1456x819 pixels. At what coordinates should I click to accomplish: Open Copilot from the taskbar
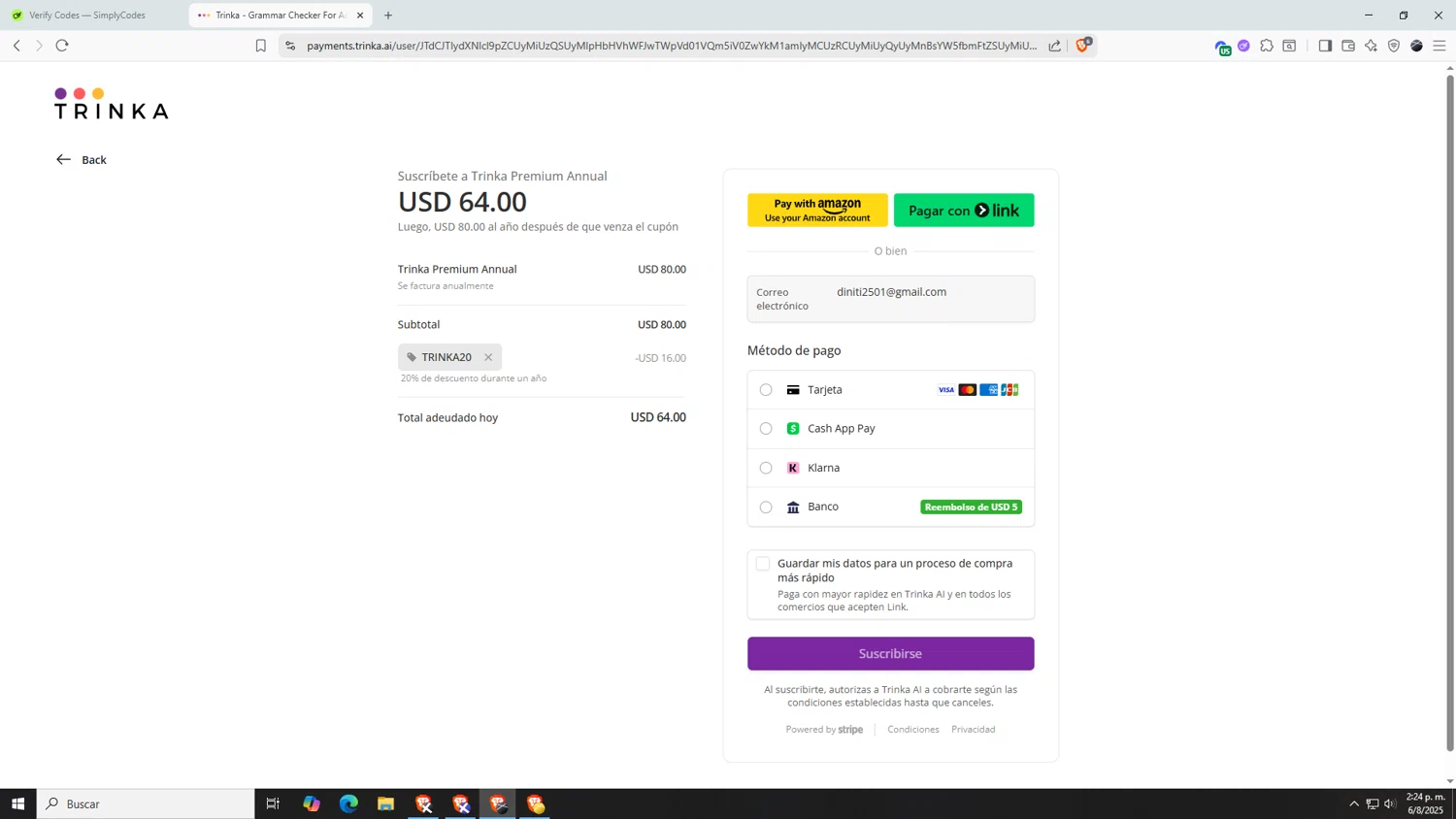tap(311, 803)
